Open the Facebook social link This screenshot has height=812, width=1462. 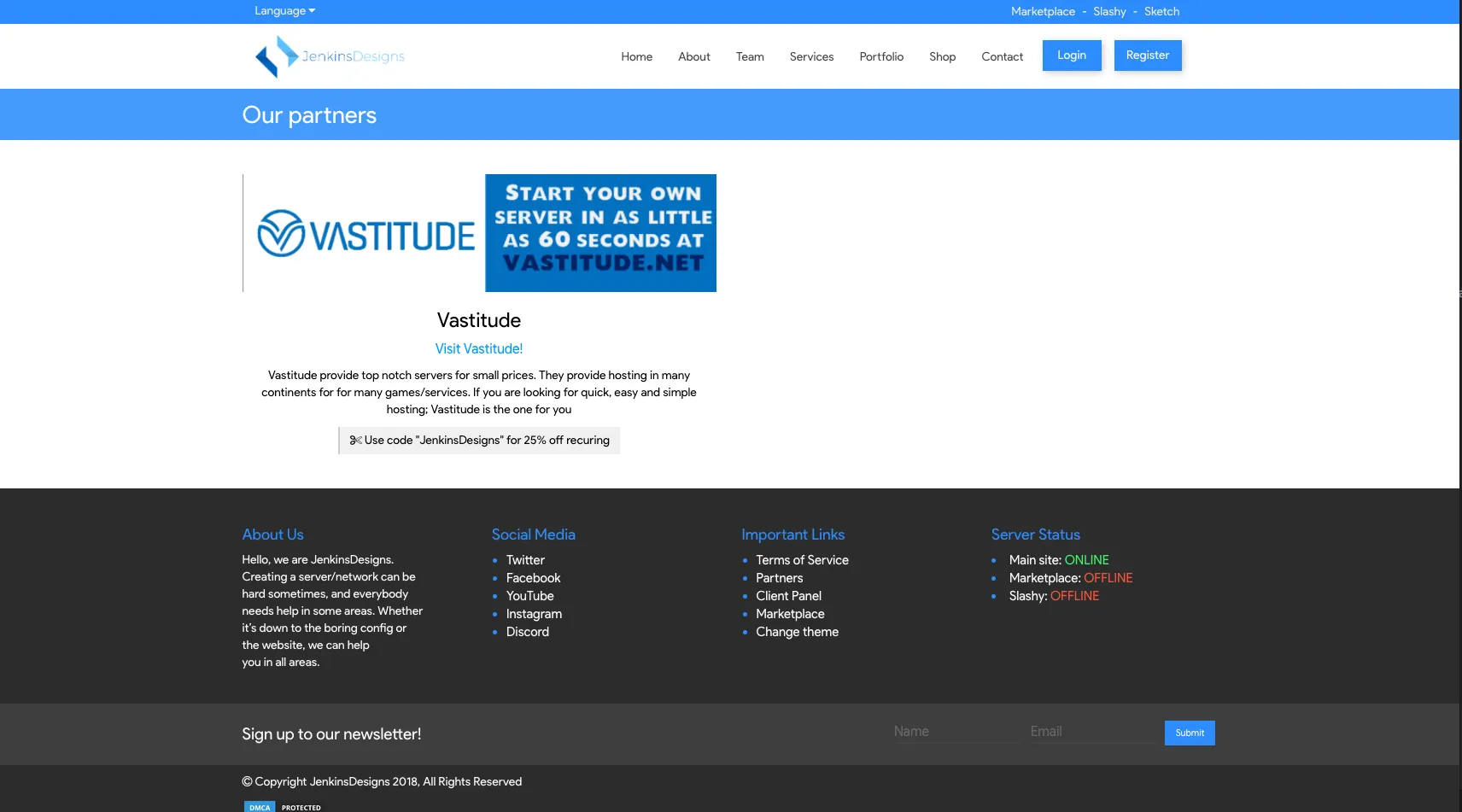533,578
